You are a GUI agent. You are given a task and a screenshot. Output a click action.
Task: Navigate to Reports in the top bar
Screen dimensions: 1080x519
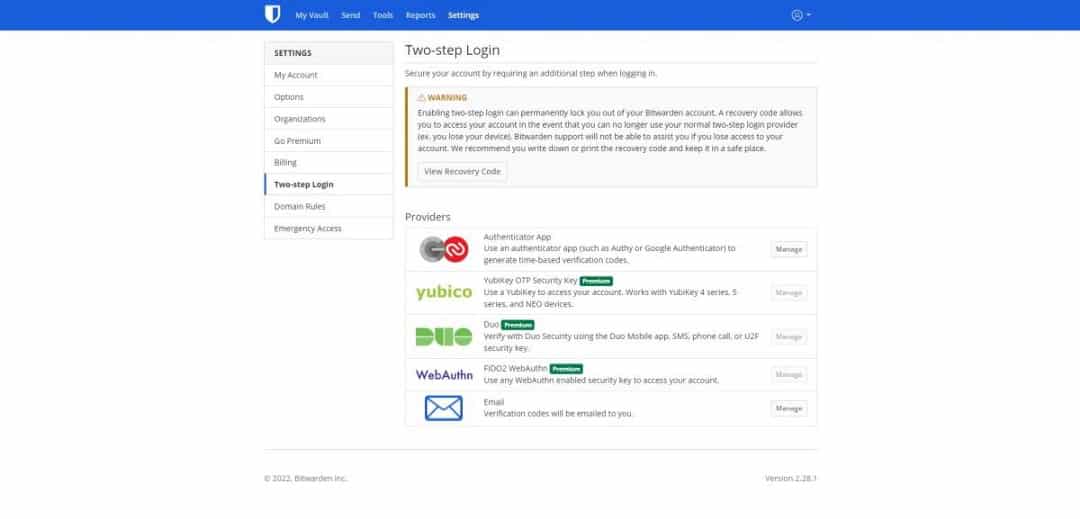[420, 16]
